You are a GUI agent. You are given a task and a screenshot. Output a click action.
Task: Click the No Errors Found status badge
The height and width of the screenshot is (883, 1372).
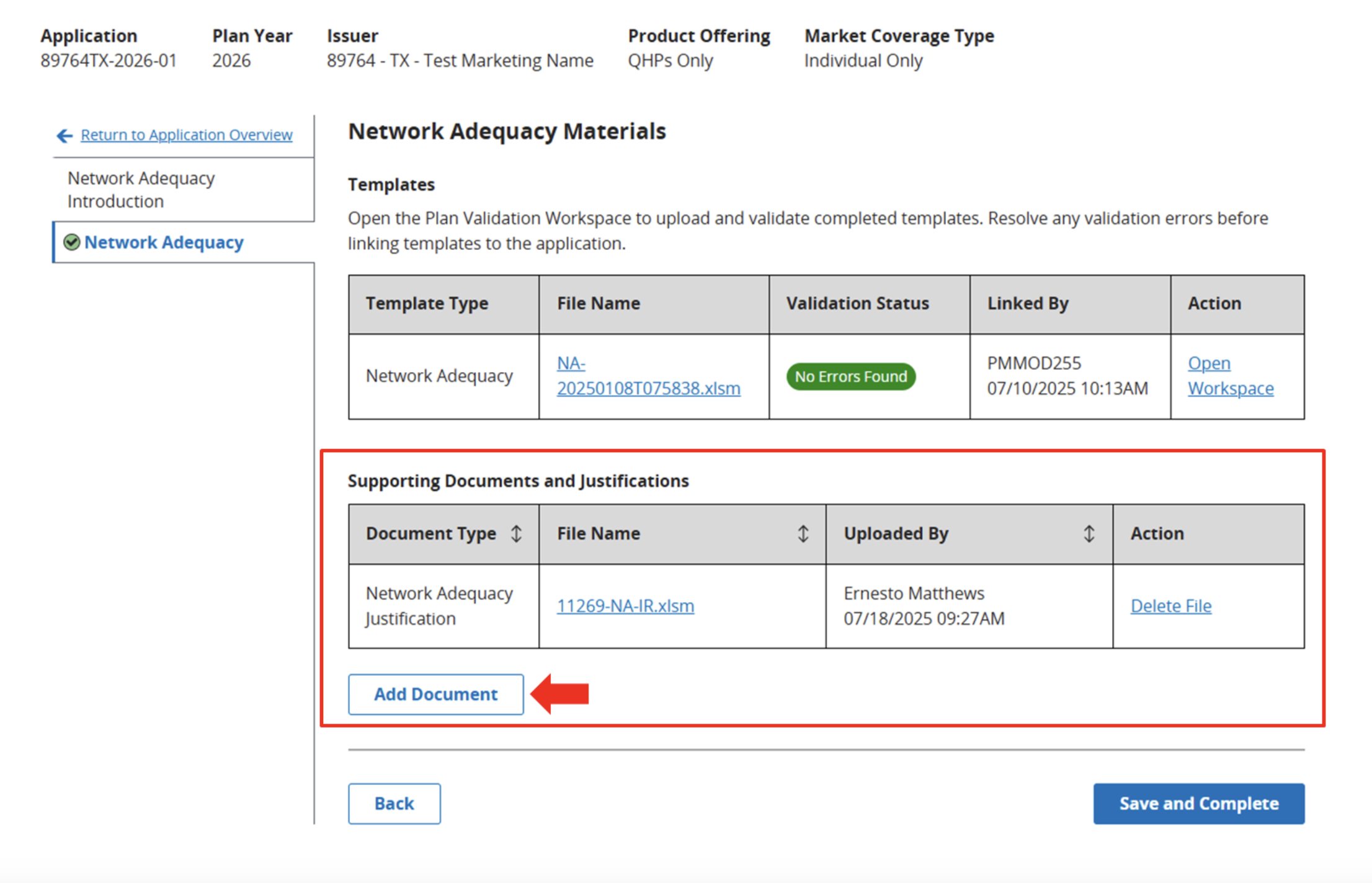[850, 376]
